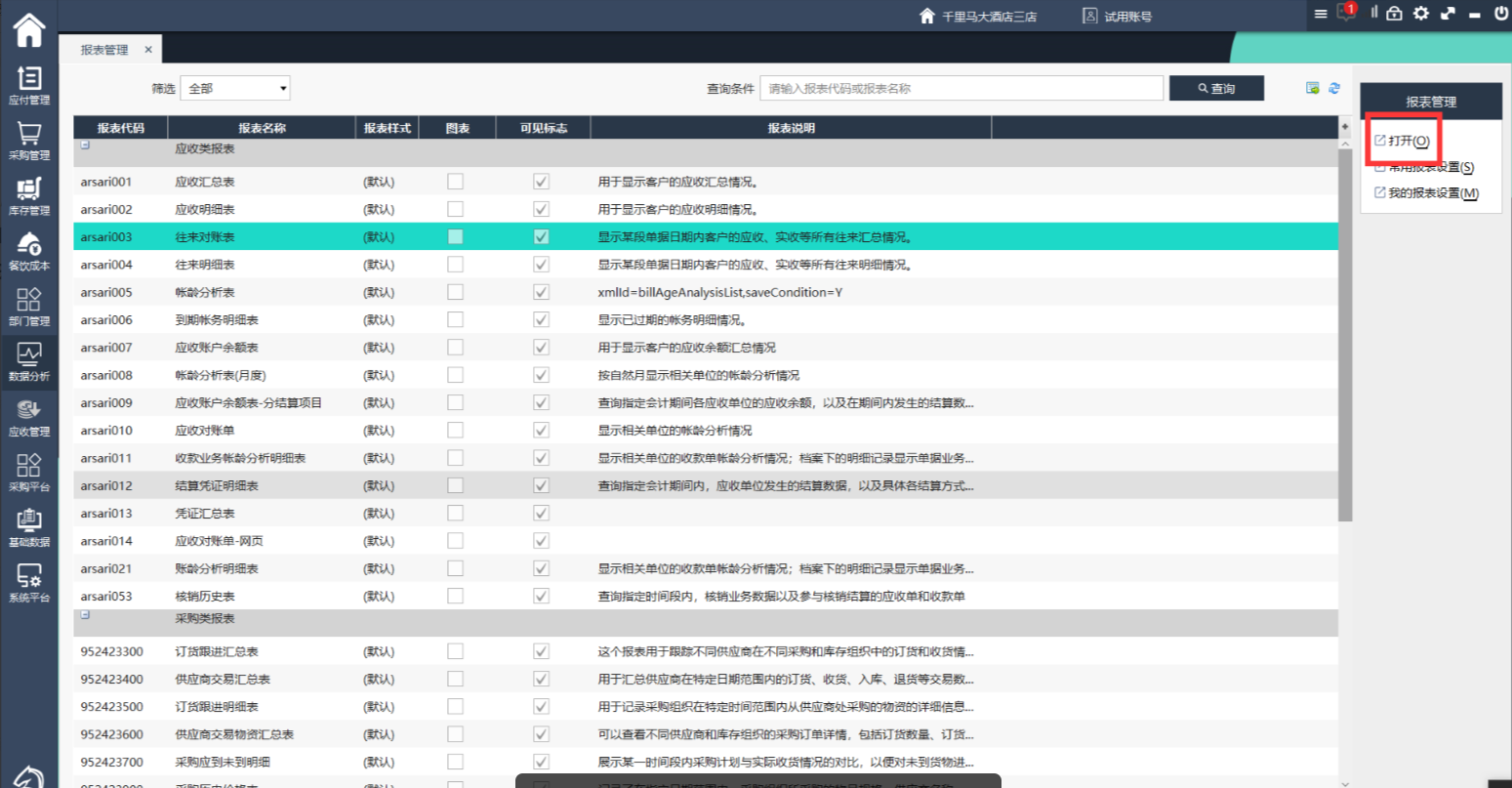This screenshot has height=788, width=1512.
Task: Switch to the 报表管理 tab
Action: (104, 50)
